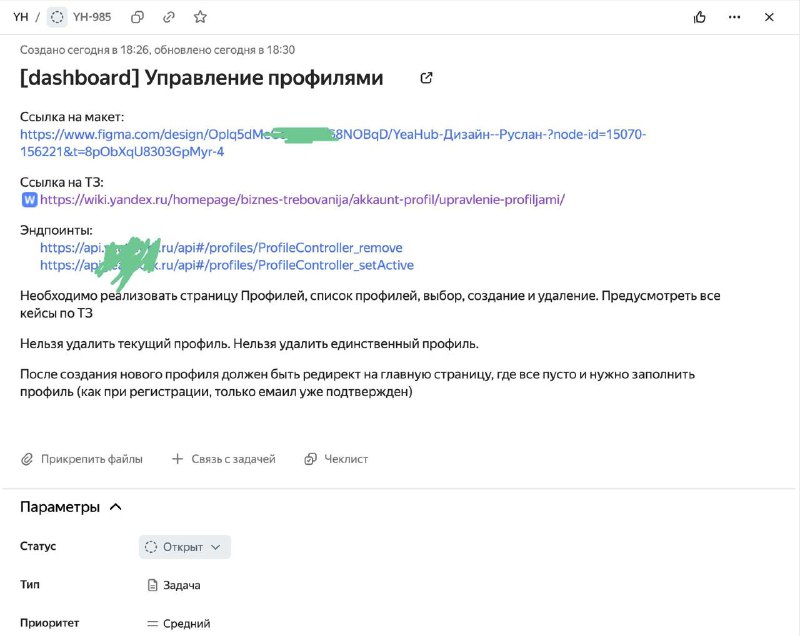The image size is (800, 636).
Task: Copy the issue key with the copy icon
Action: point(137,17)
